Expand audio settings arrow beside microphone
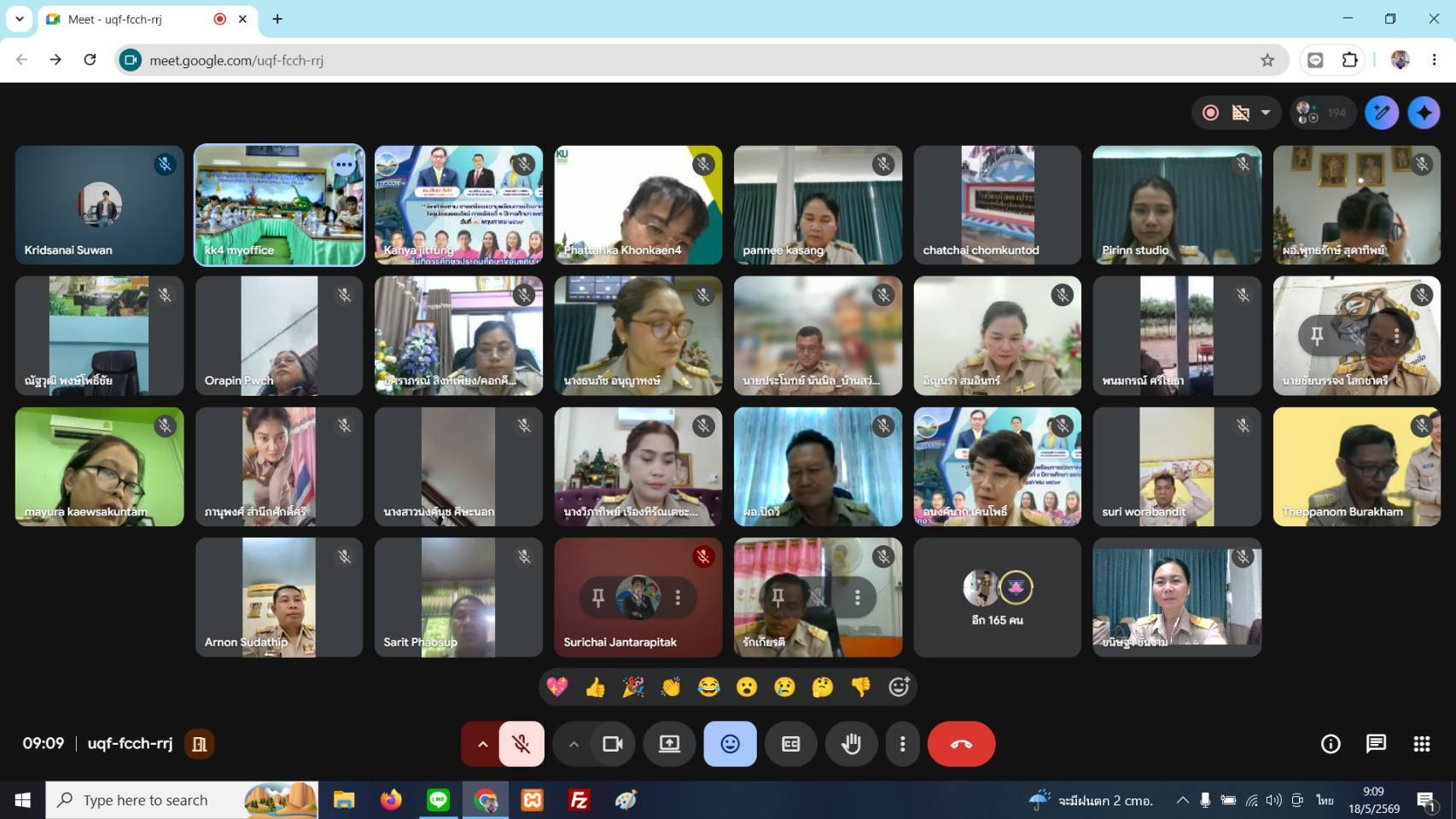Screen dimensions: 1456x819 point(482,744)
